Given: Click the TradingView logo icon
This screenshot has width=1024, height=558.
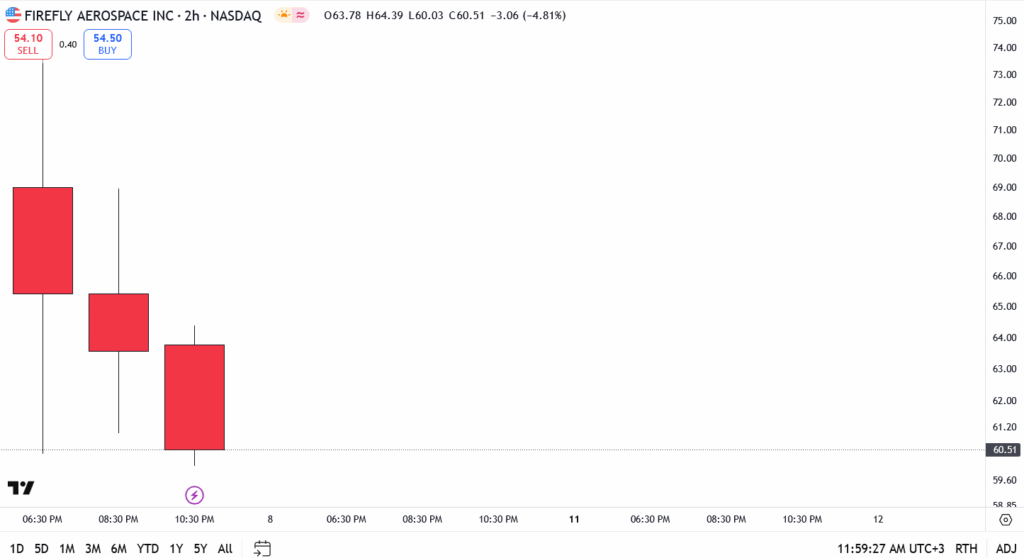Looking at the screenshot, I should tap(21, 488).
